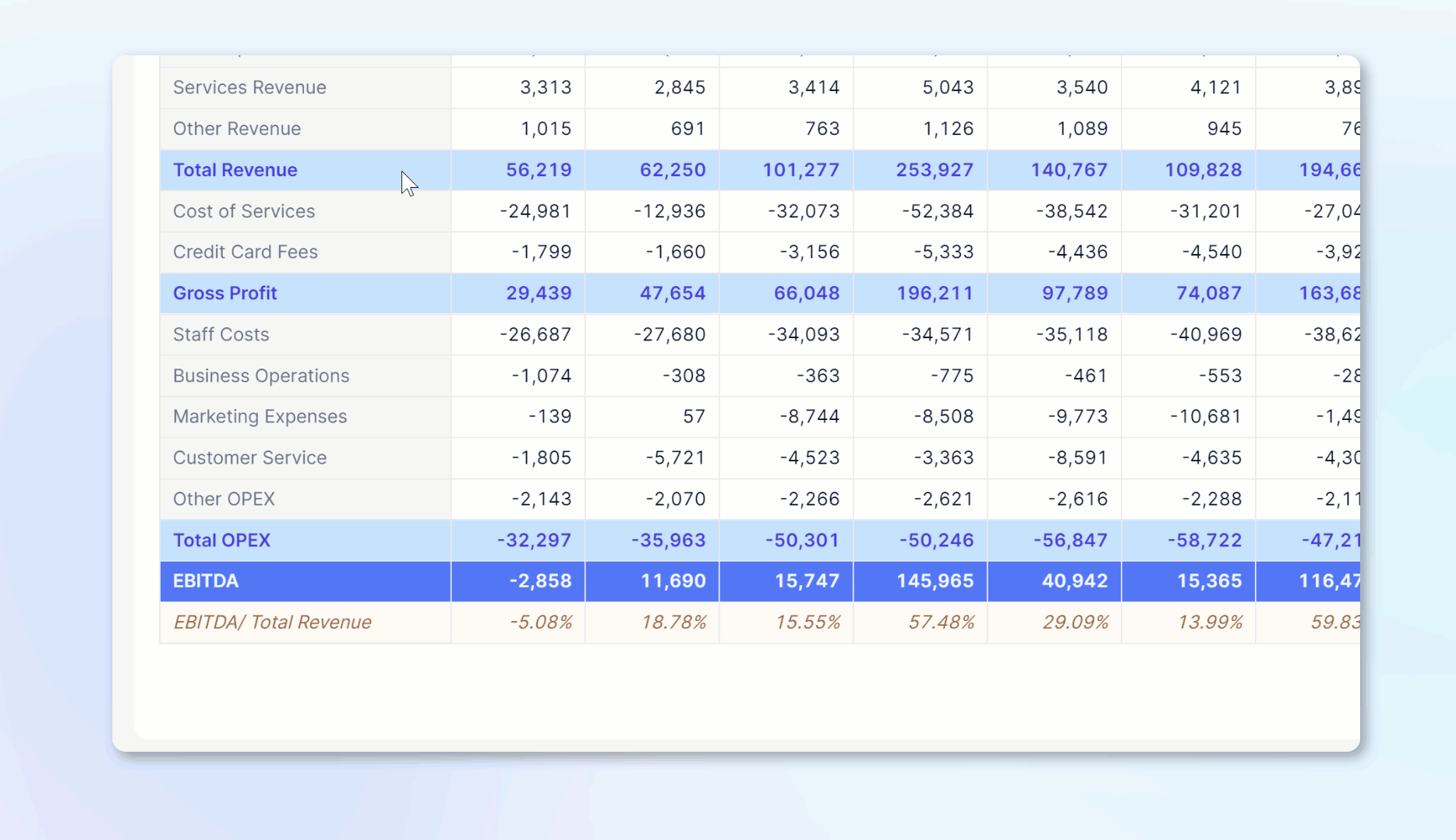Image resolution: width=1456 pixels, height=840 pixels.
Task: Click the Gross Profit row header
Action: (x=306, y=293)
